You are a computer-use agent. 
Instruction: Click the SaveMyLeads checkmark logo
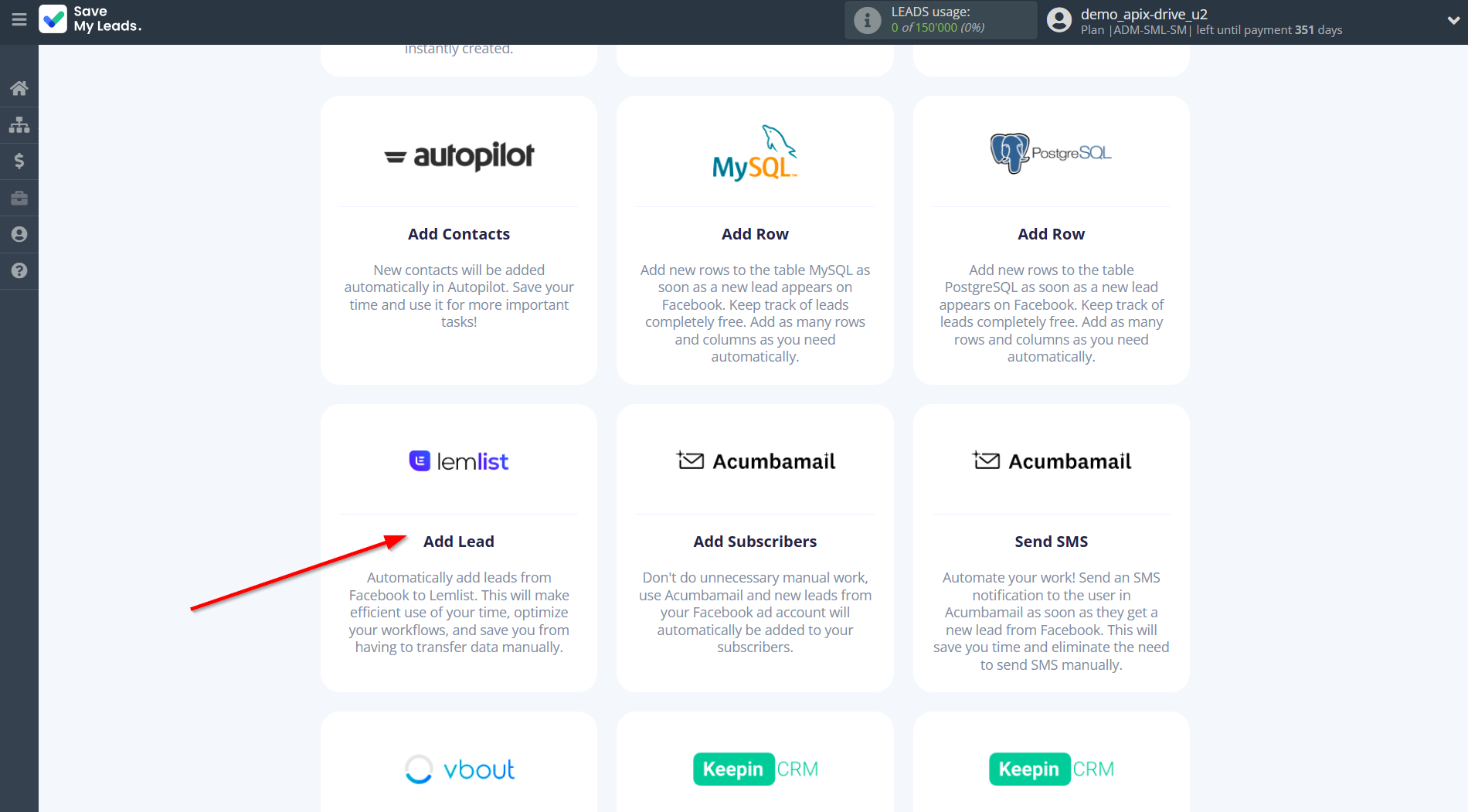pyautogui.click(x=53, y=19)
